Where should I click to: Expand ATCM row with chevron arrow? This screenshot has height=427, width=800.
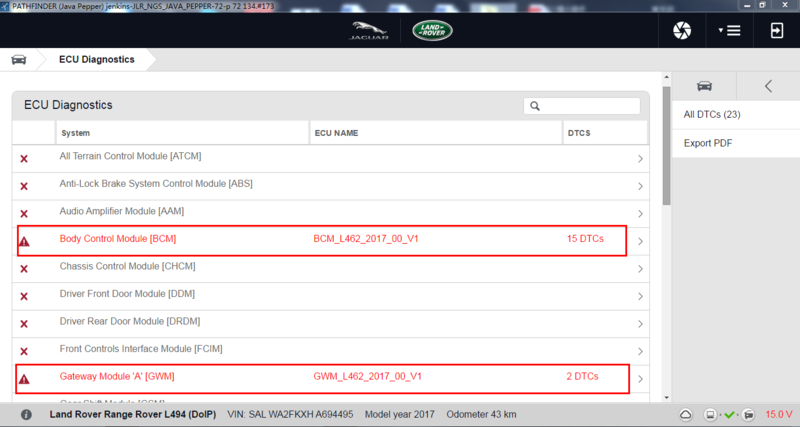click(640, 159)
